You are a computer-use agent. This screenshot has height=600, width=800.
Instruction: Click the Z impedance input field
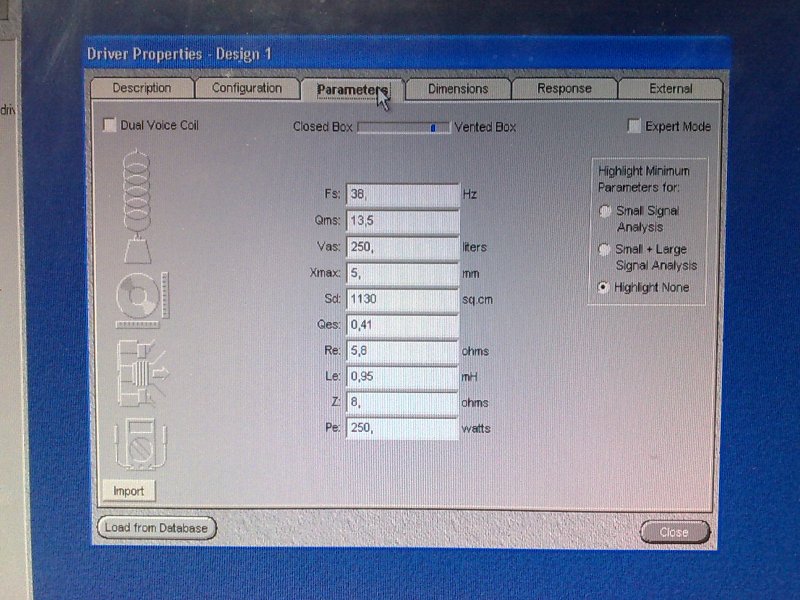pyautogui.click(x=403, y=402)
